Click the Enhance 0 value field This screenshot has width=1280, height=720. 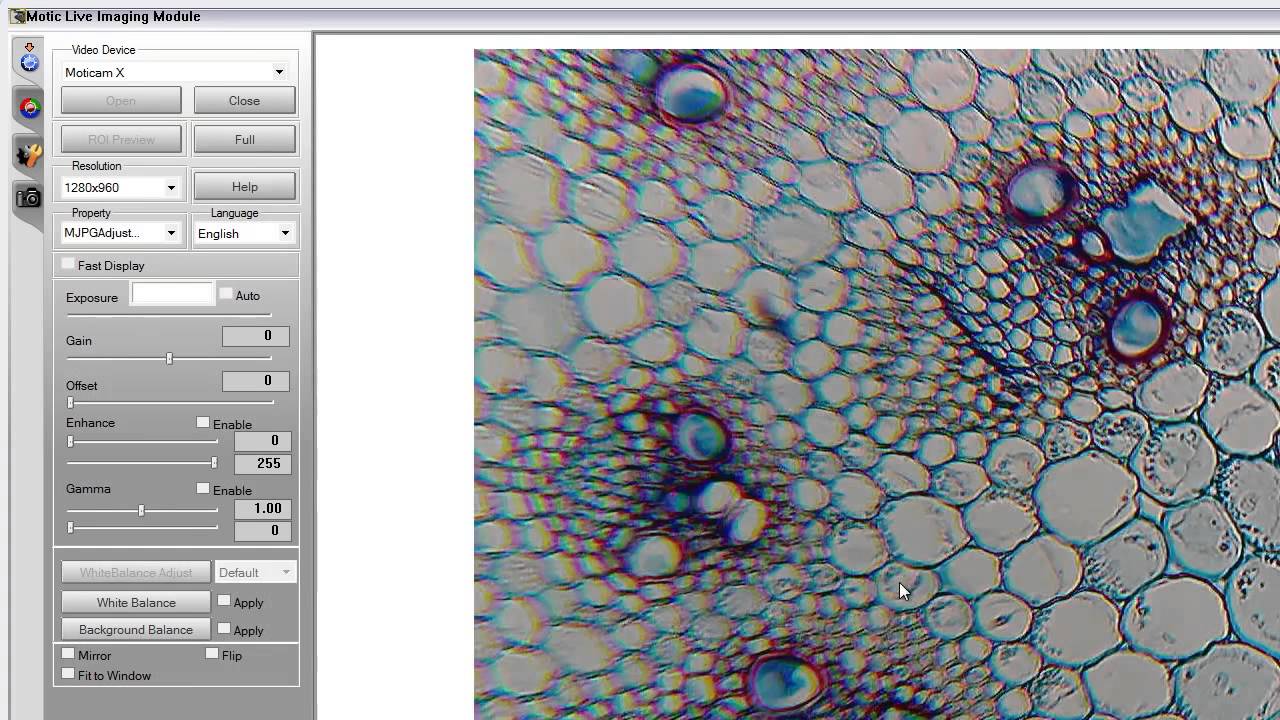pyautogui.click(x=262, y=441)
